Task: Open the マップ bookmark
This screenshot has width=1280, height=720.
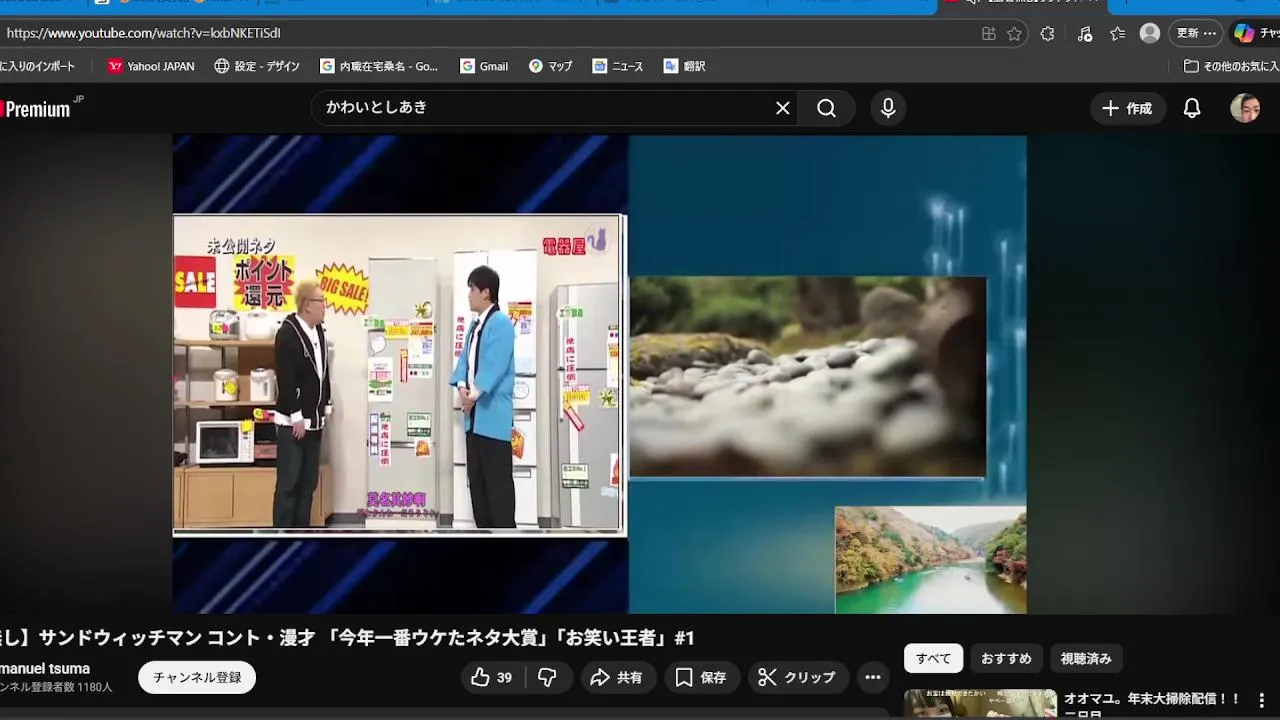Action: tap(551, 66)
